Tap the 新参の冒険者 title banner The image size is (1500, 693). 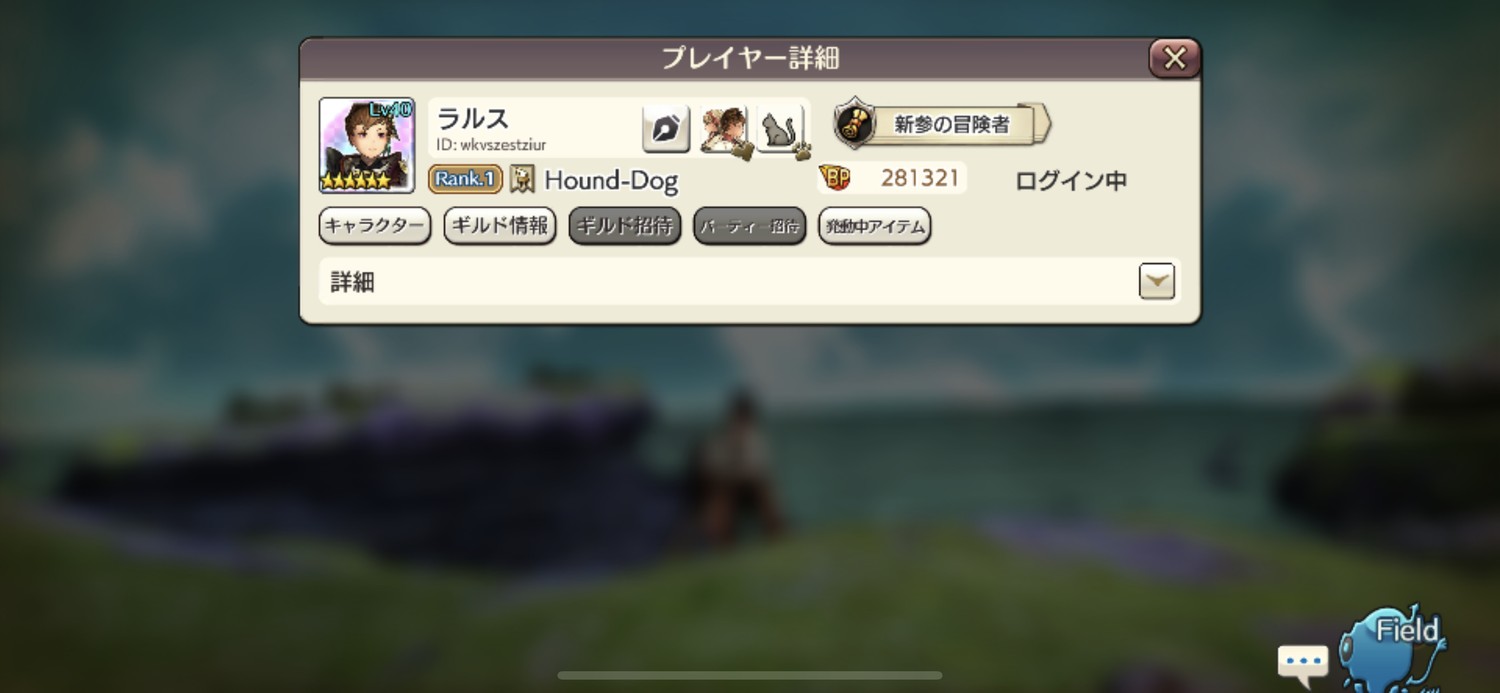coord(943,124)
